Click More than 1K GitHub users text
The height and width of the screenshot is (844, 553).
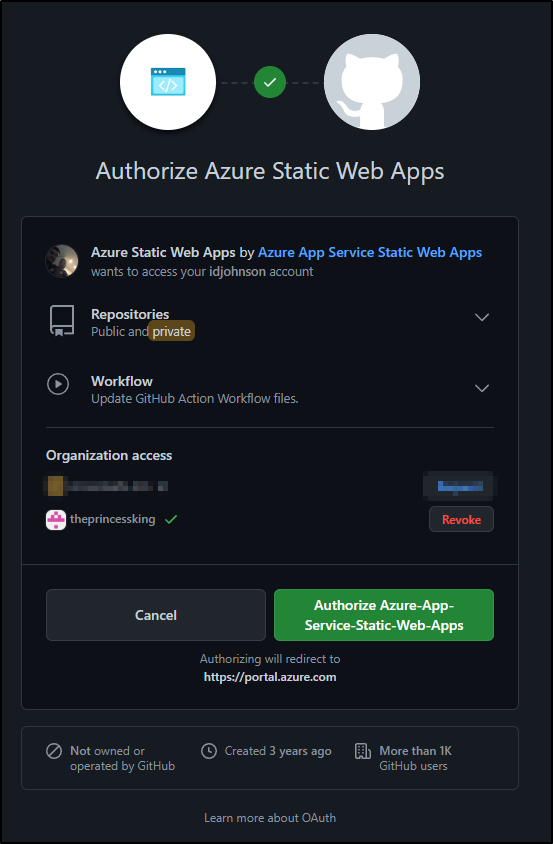pyautogui.click(x=415, y=758)
